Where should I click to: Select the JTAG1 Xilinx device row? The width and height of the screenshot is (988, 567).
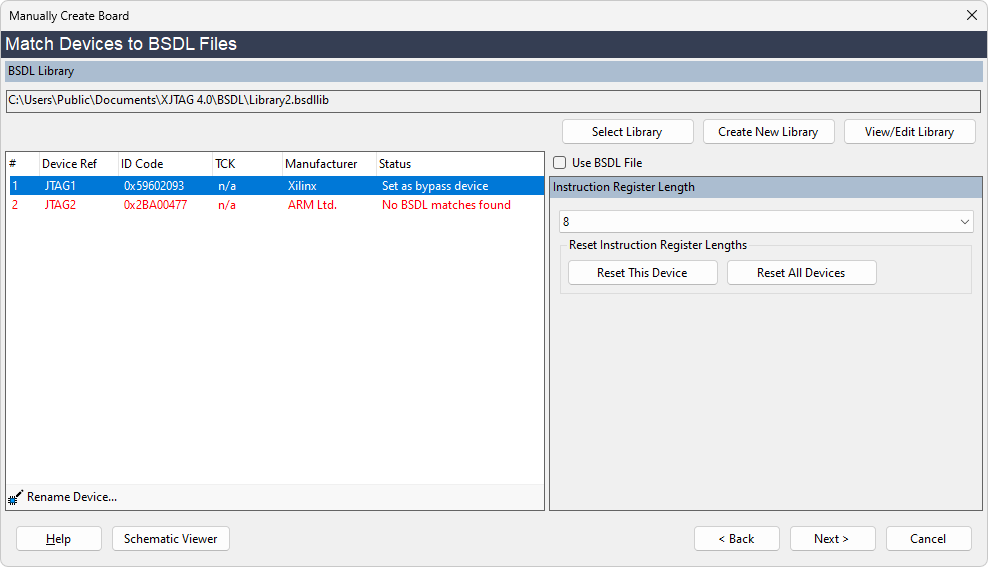[x=275, y=186]
